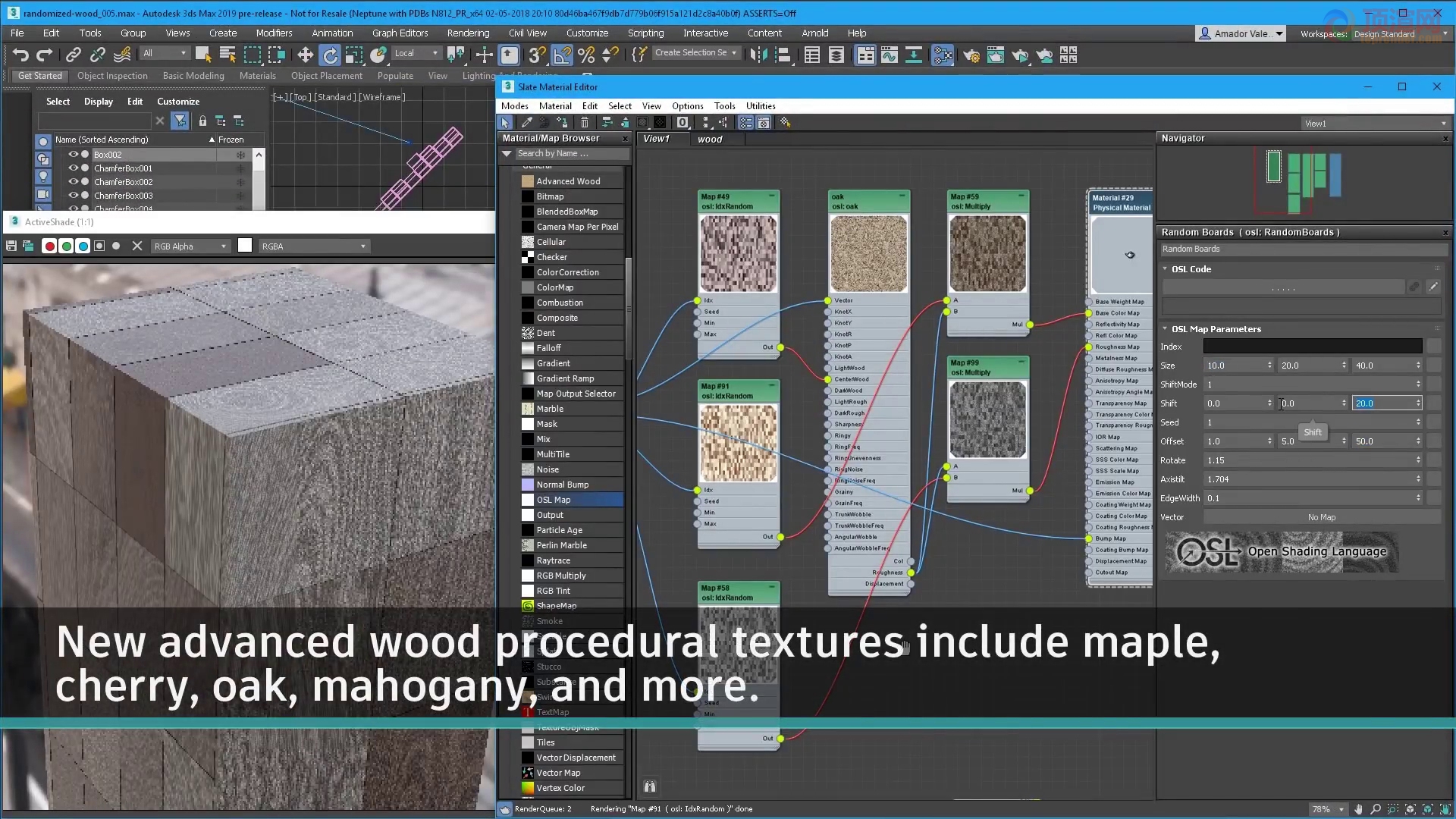Open the Modes menu in Slate Material Editor
Viewport: 1456px width, 819px height.
[x=514, y=106]
